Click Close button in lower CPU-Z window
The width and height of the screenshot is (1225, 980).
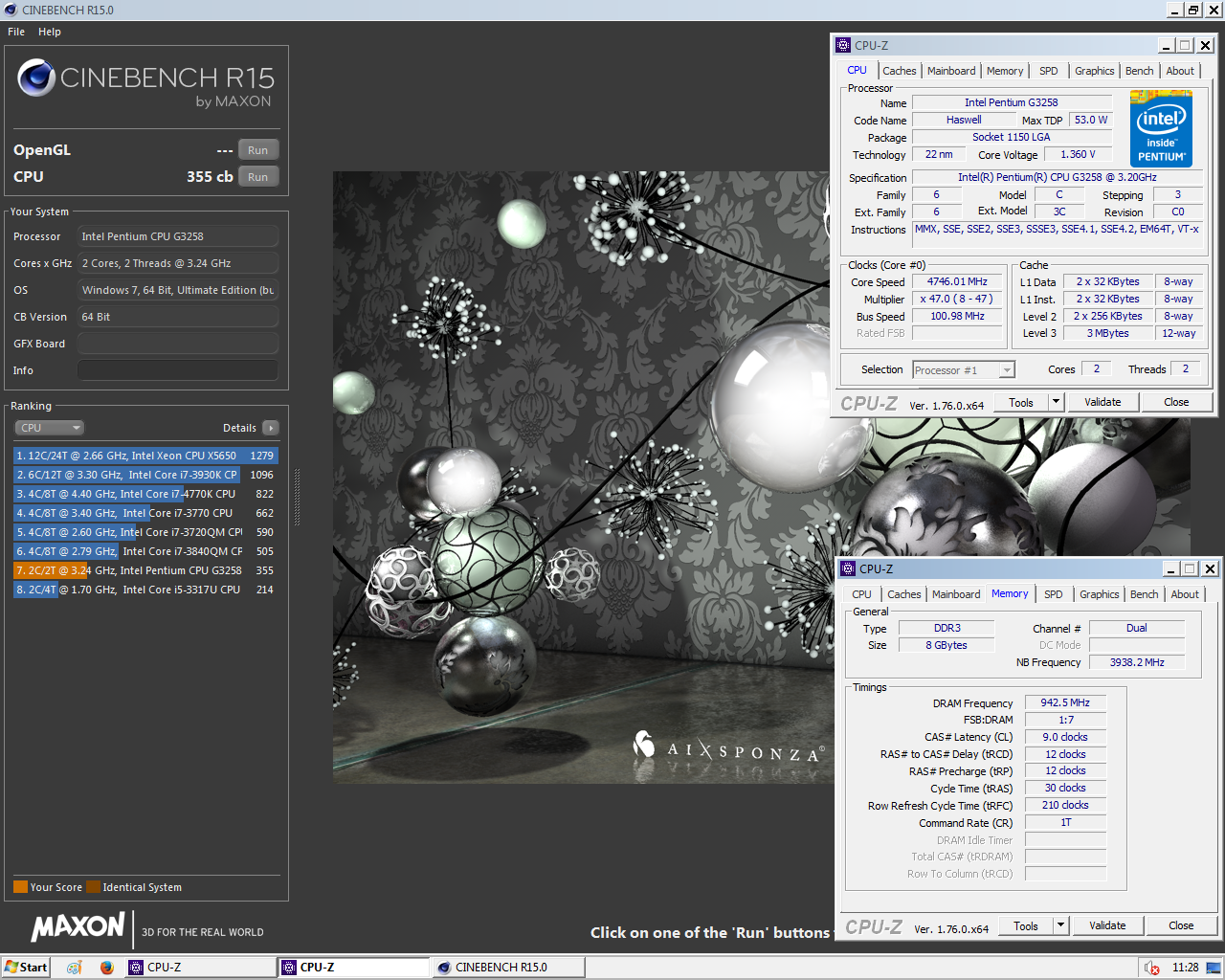tap(1181, 926)
